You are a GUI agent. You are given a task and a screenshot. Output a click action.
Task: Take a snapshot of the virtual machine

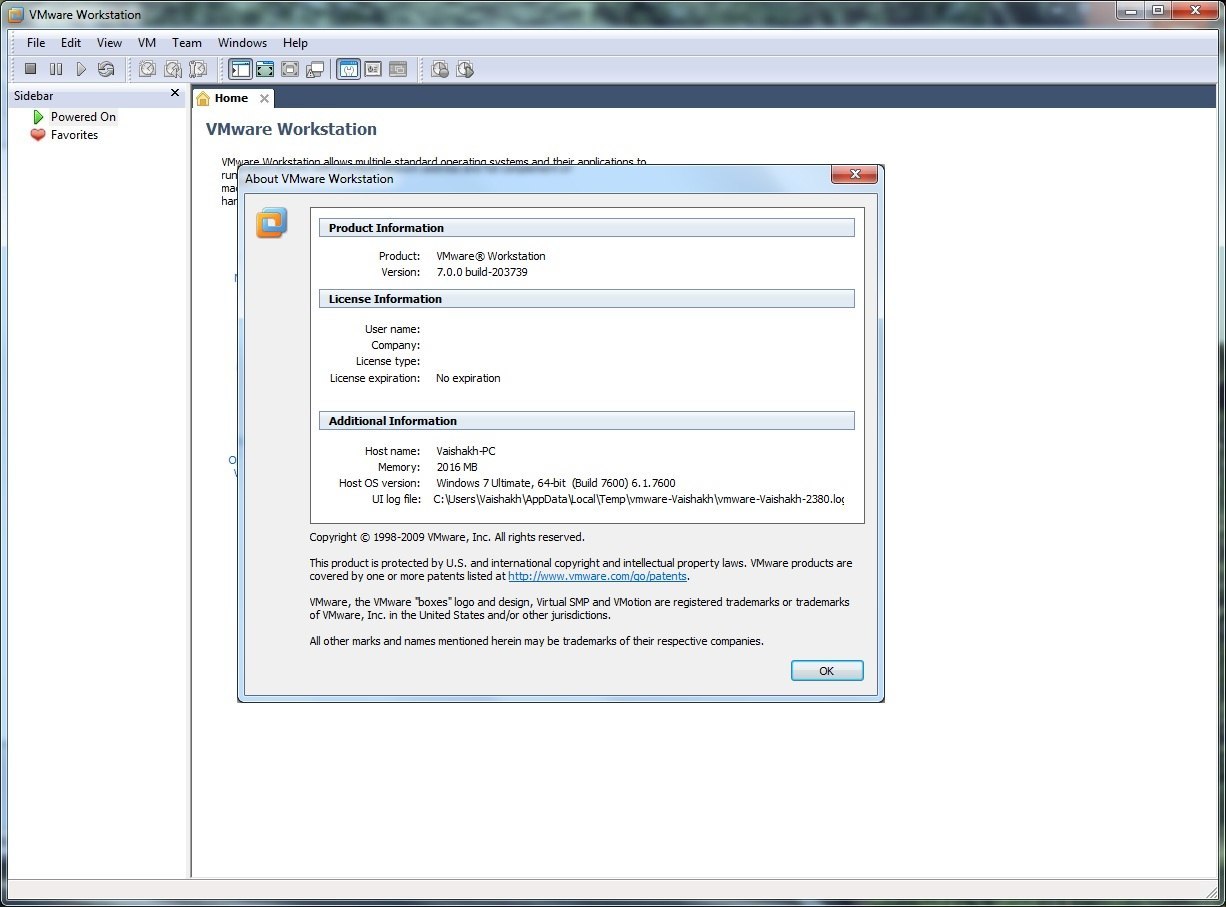tap(147, 69)
